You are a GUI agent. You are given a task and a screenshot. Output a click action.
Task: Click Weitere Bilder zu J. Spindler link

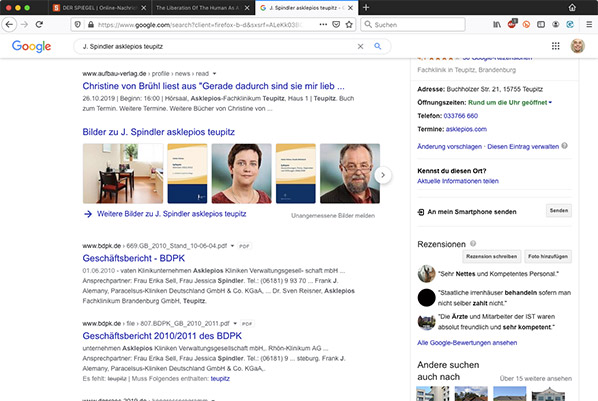tap(171, 214)
